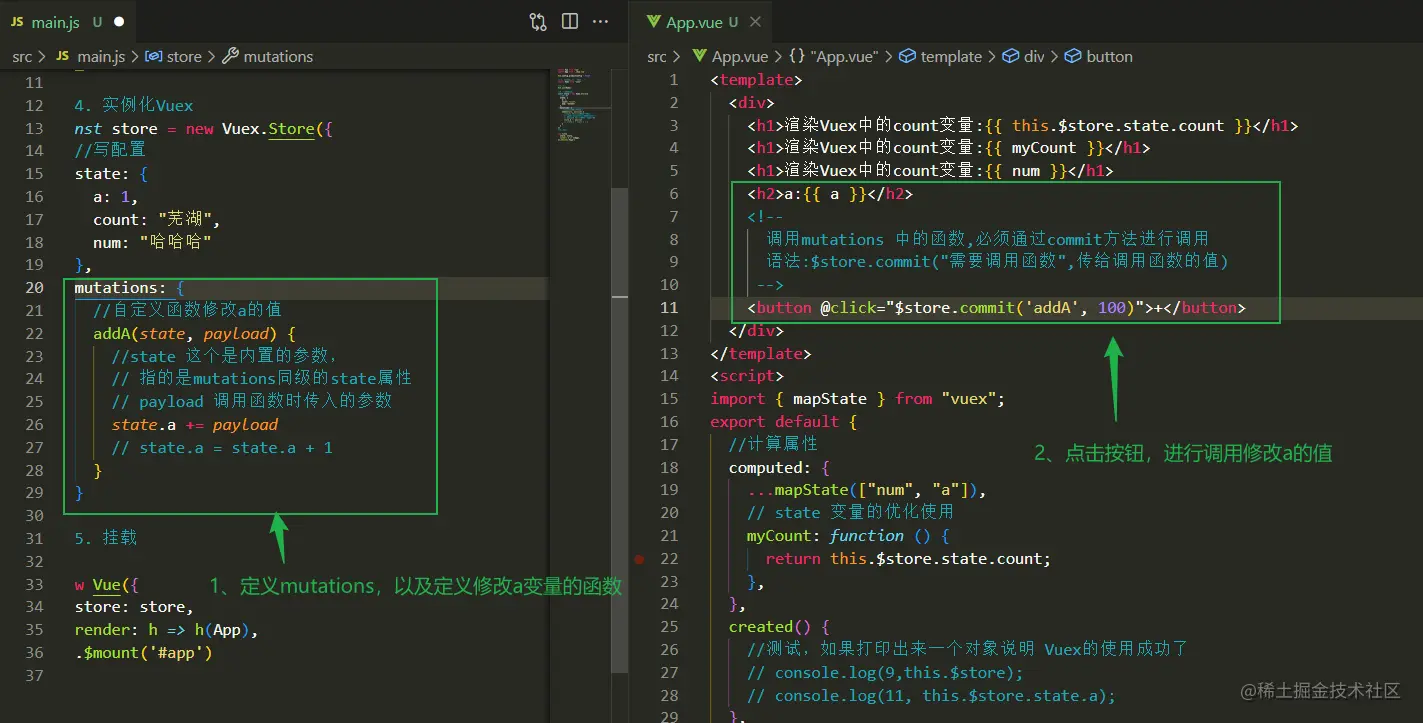Click line number 11 in App.vue
The width and height of the screenshot is (1423, 723).
669,307
